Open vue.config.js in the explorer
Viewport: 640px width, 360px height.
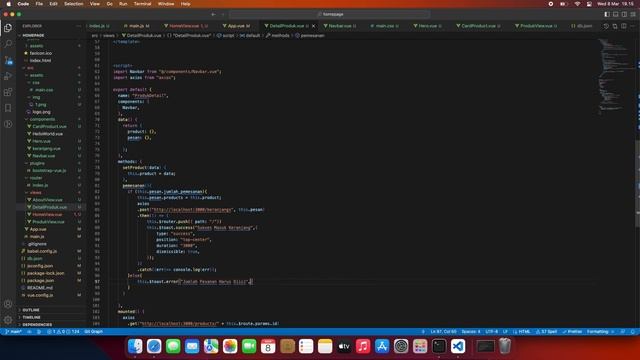pyautogui.click(x=40, y=295)
